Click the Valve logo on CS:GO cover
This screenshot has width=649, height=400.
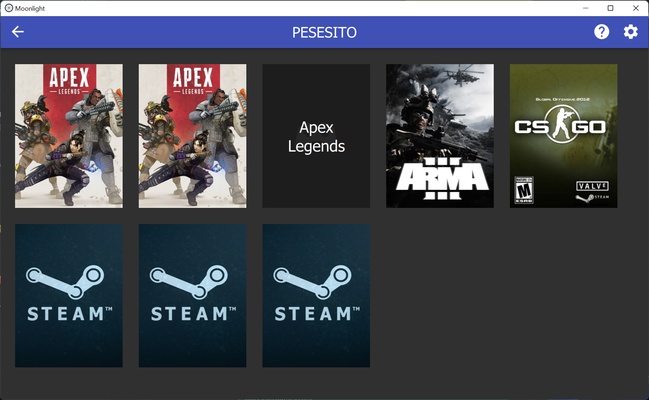click(592, 186)
